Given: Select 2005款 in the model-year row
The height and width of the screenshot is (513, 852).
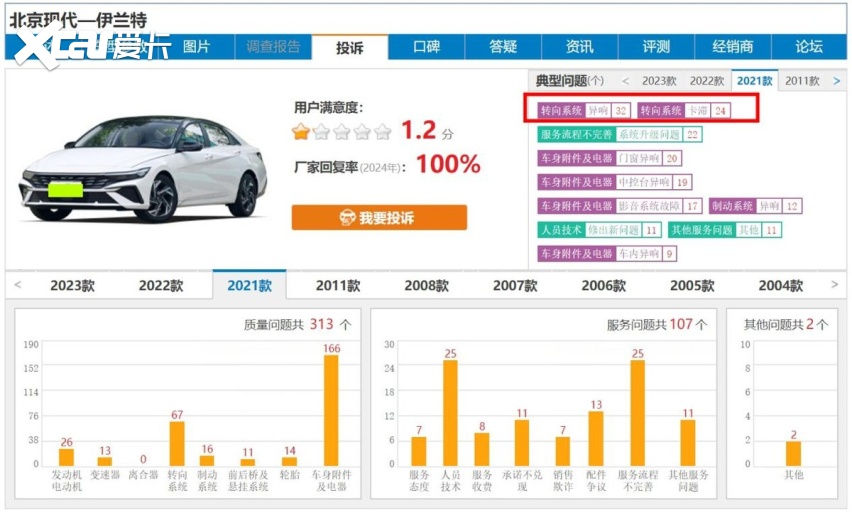Looking at the screenshot, I should (692, 285).
